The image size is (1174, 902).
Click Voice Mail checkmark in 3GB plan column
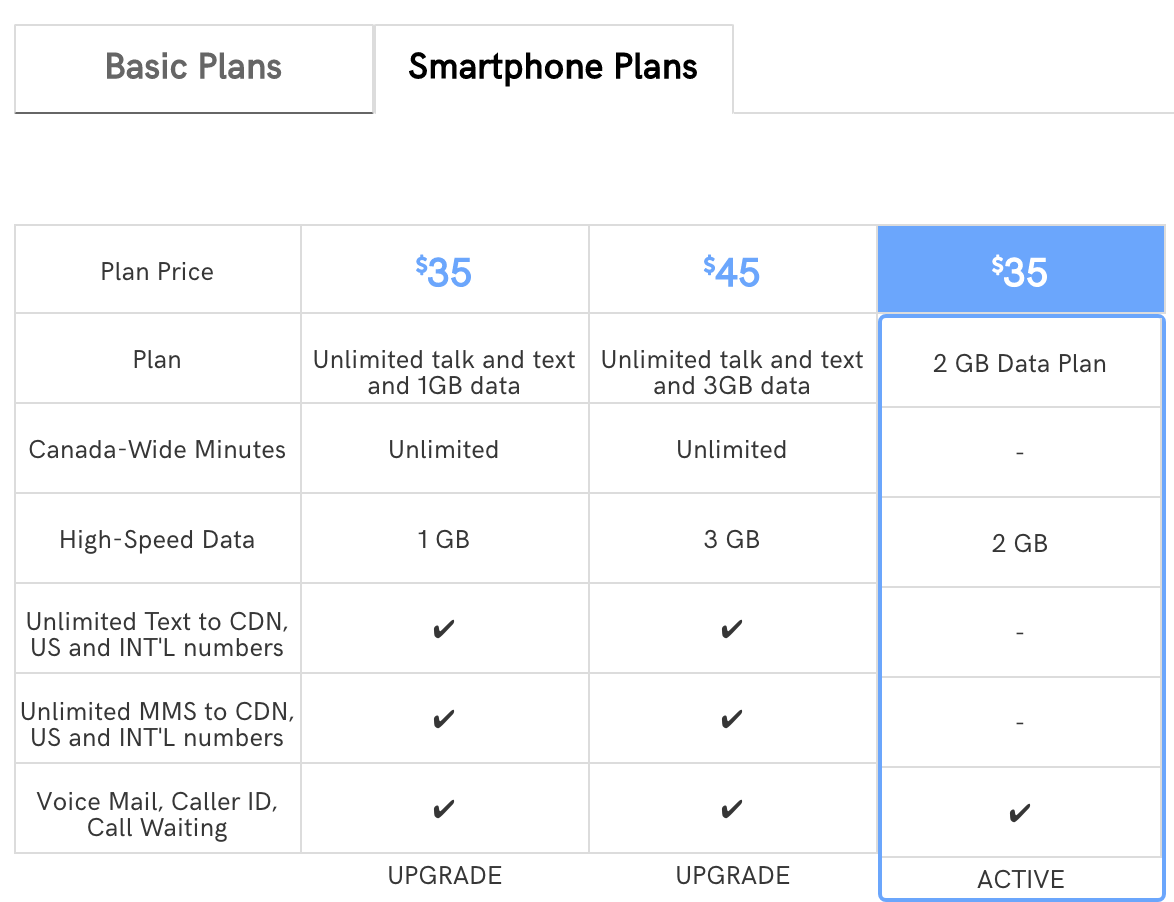tap(732, 810)
